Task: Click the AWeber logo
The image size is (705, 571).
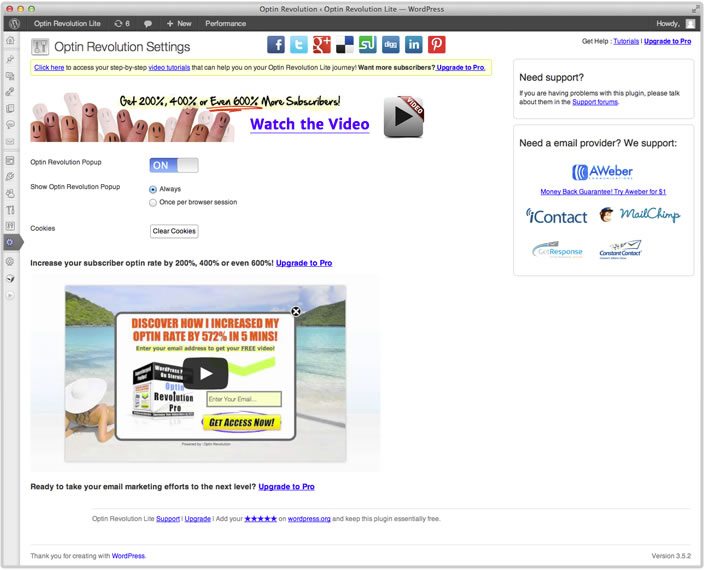Action: pos(602,172)
